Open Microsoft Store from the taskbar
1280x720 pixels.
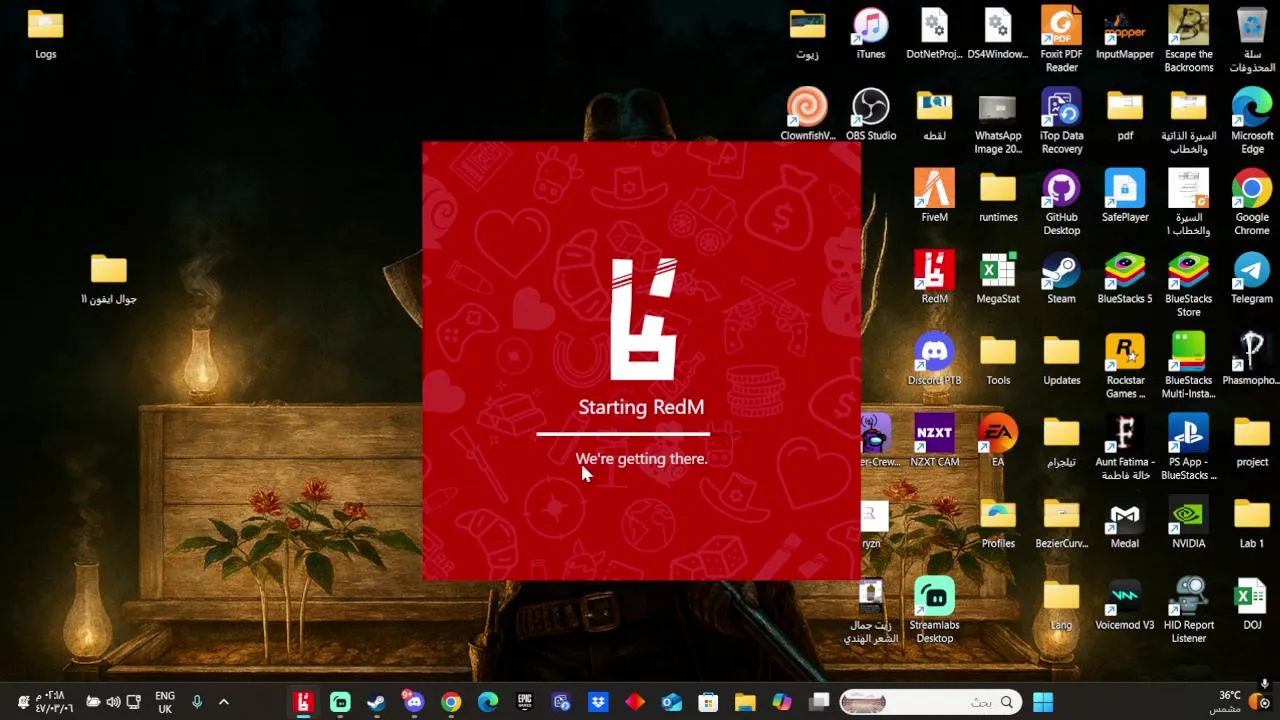[x=708, y=702]
